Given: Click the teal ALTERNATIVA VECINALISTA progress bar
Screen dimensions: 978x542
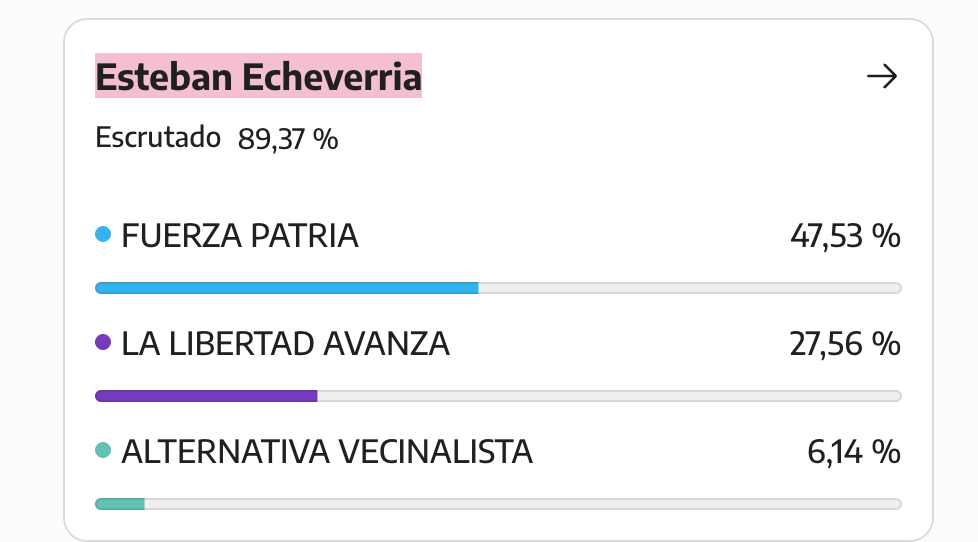Looking at the screenshot, I should 120,504.
